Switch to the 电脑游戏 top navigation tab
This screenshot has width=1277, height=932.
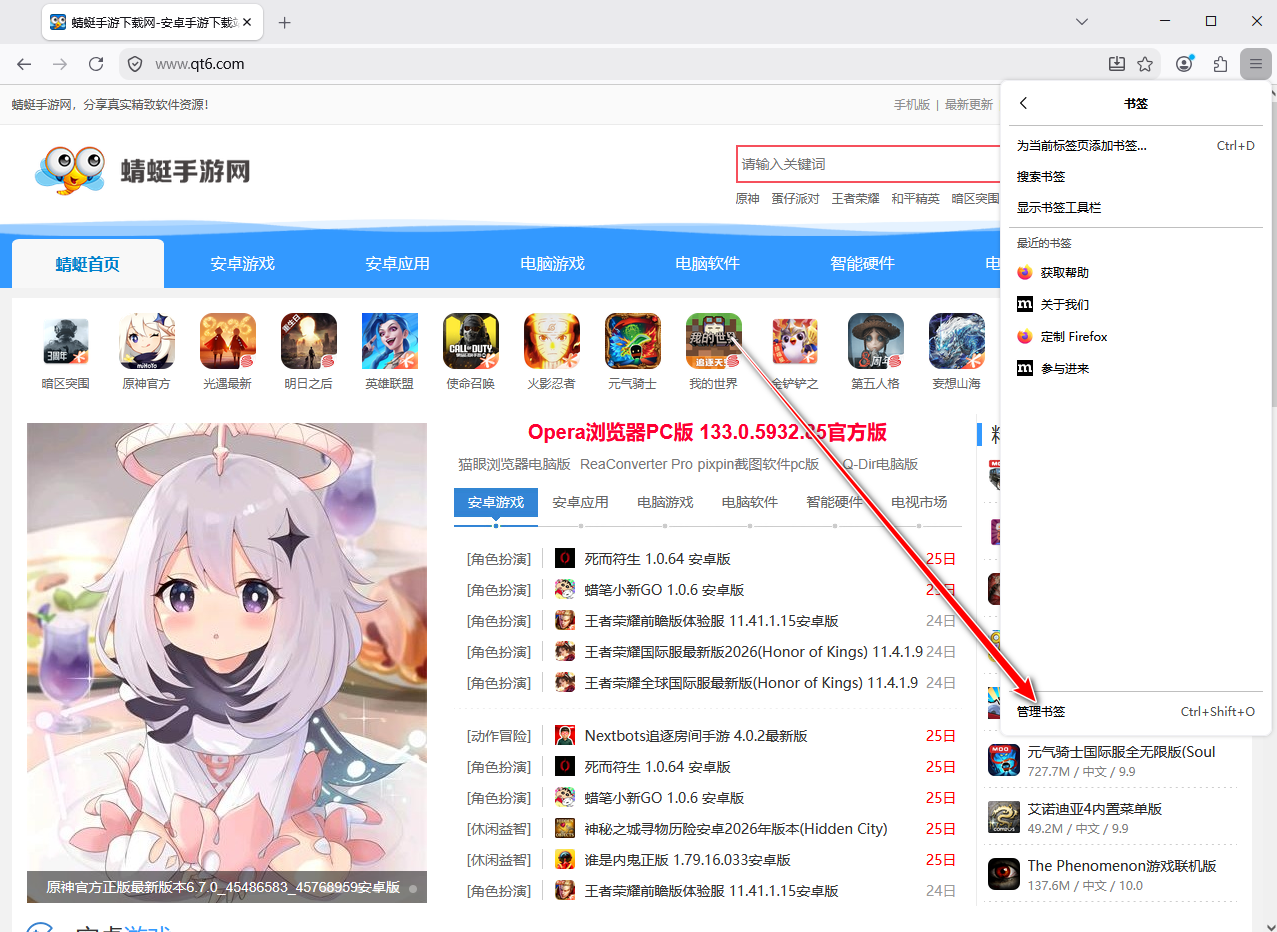pyautogui.click(x=552, y=264)
